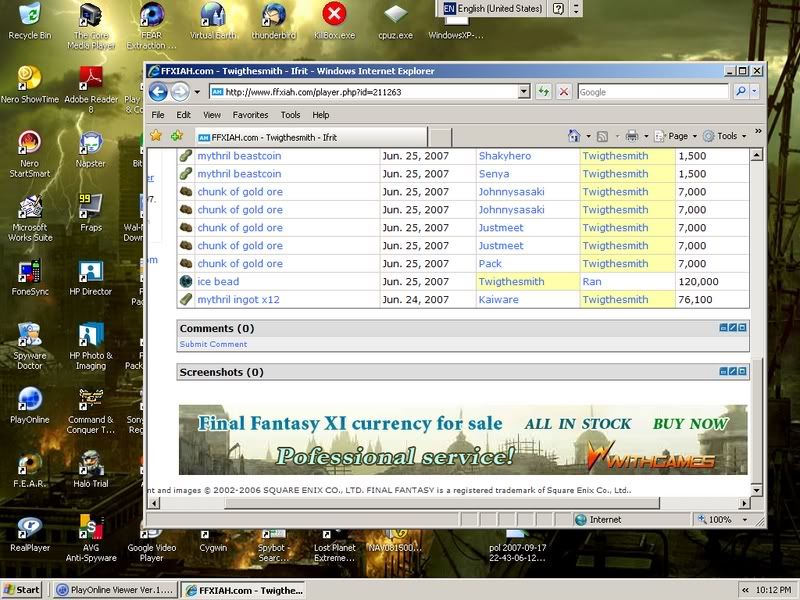Open RealPlayer desktop icon
Image resolution: width=800 pixels, height=600 pixels.
(30, 534)
